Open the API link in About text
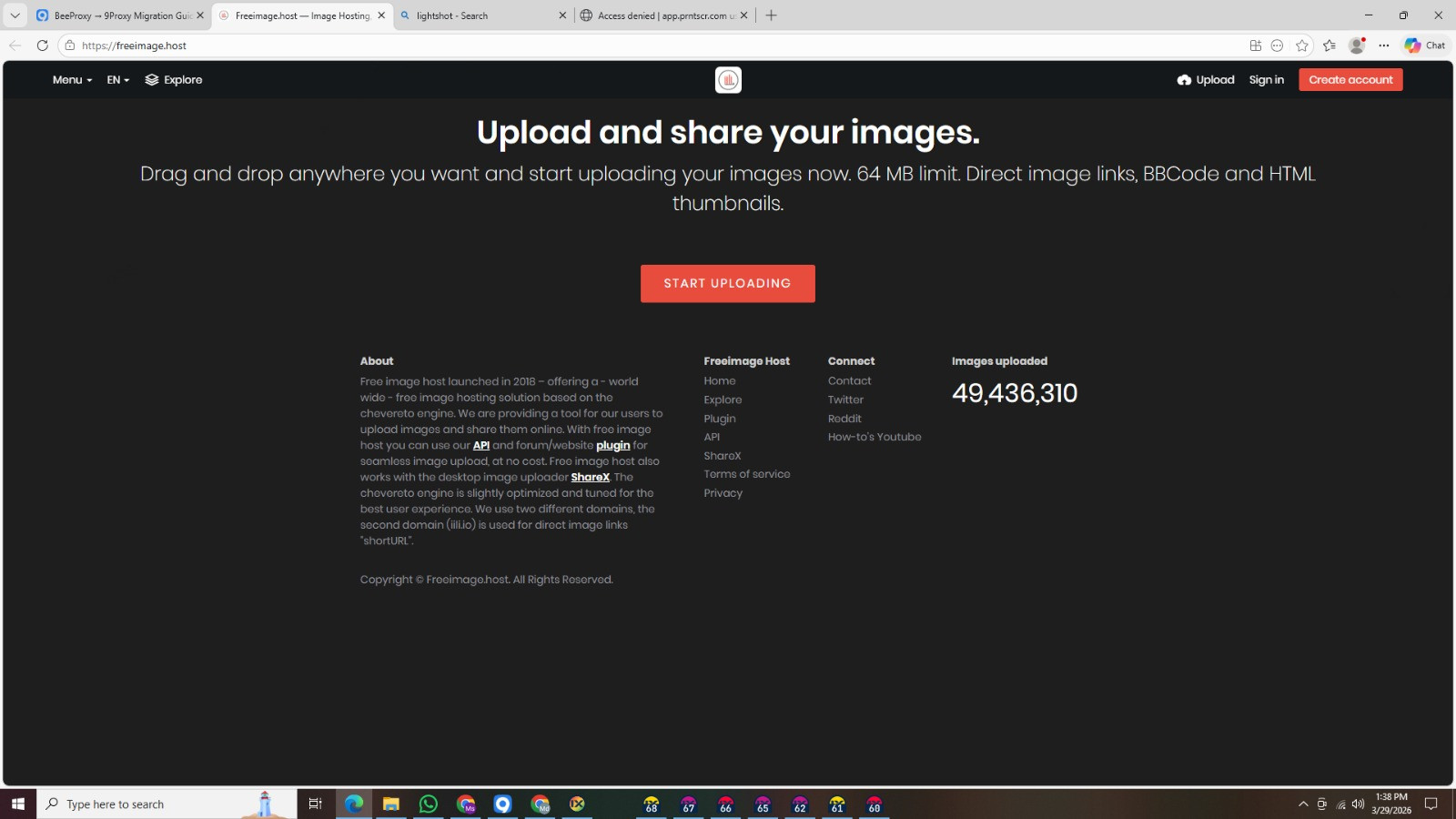This screenshot has height=819, width=1456. 481,446
